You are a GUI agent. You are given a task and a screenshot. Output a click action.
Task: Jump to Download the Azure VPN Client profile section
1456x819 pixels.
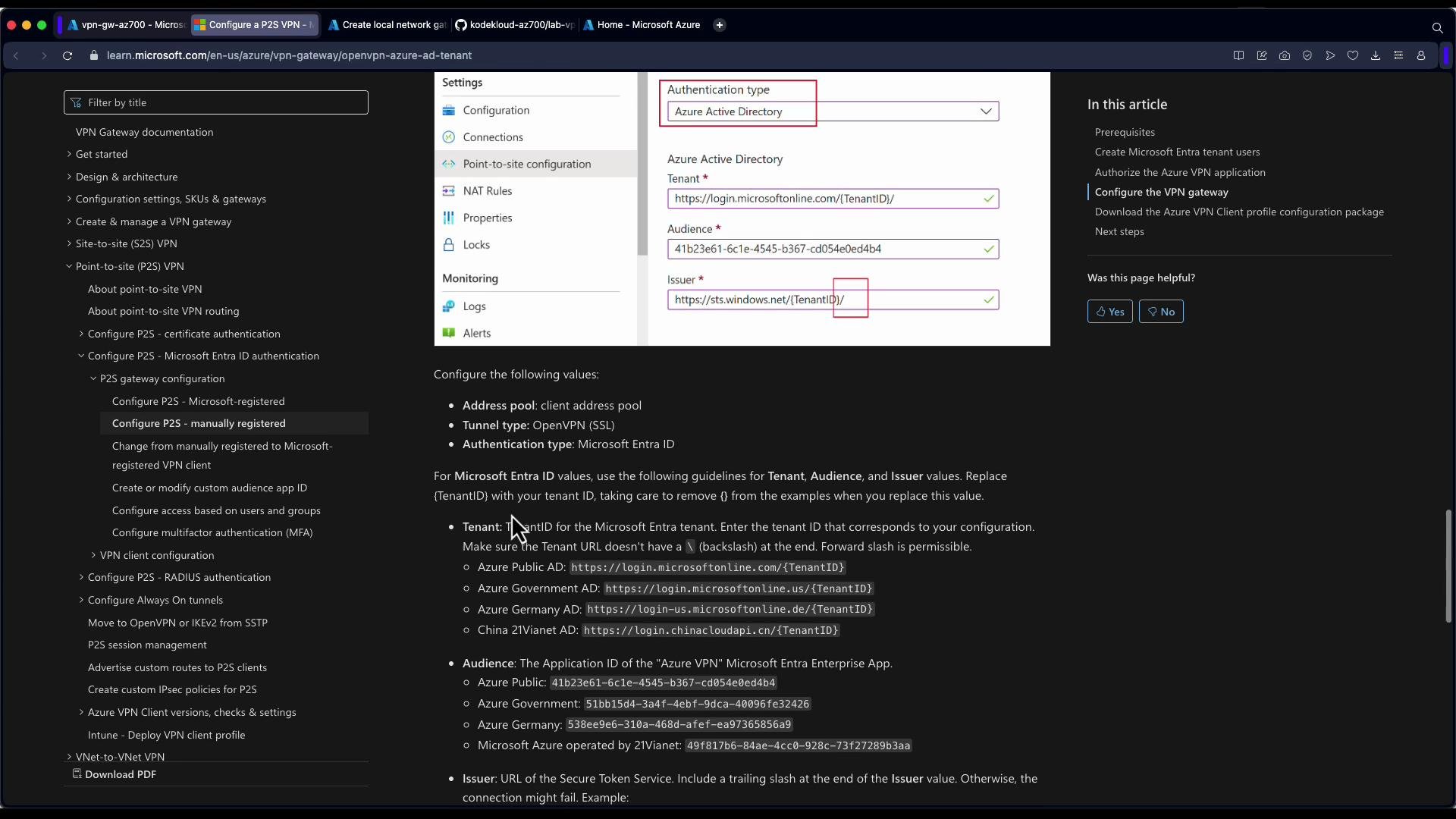(x=1239, y=212)
